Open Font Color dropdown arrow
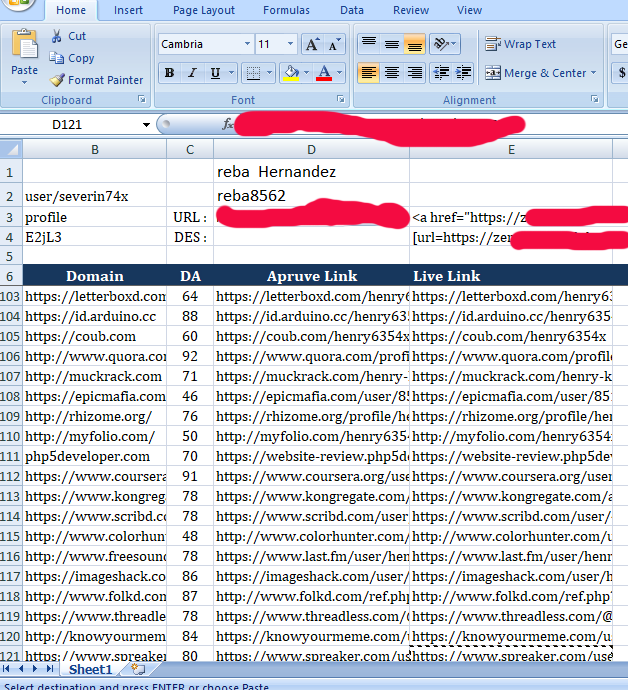The image size is (628, 690). pos(339,73)
